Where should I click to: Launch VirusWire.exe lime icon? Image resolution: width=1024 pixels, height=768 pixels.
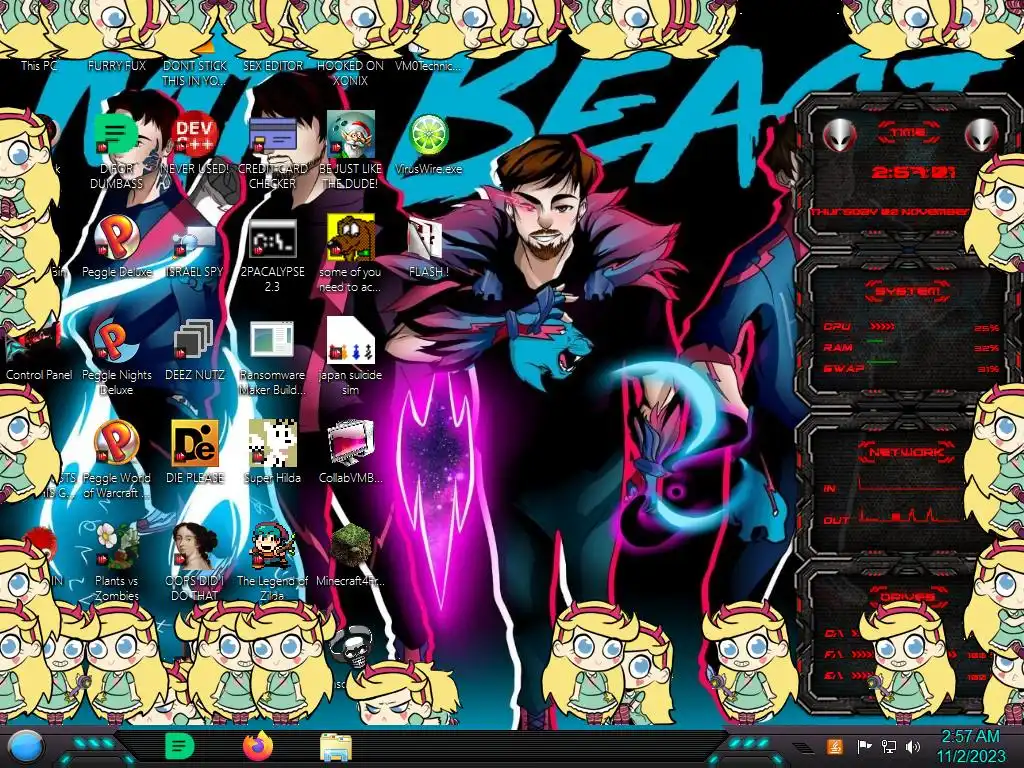coord(428,136)
